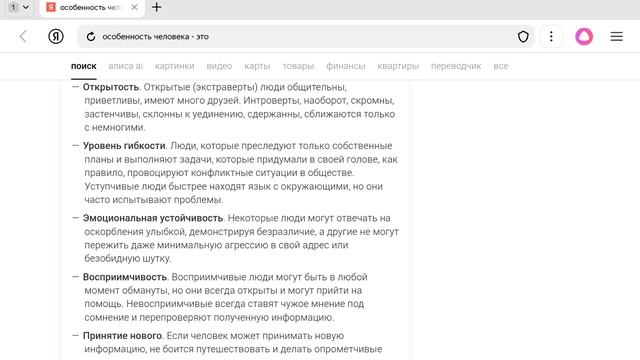Viewport: 640px width, 360px height.
Task: Switch to the 'поиск' search tab
Action: [84, 66]
